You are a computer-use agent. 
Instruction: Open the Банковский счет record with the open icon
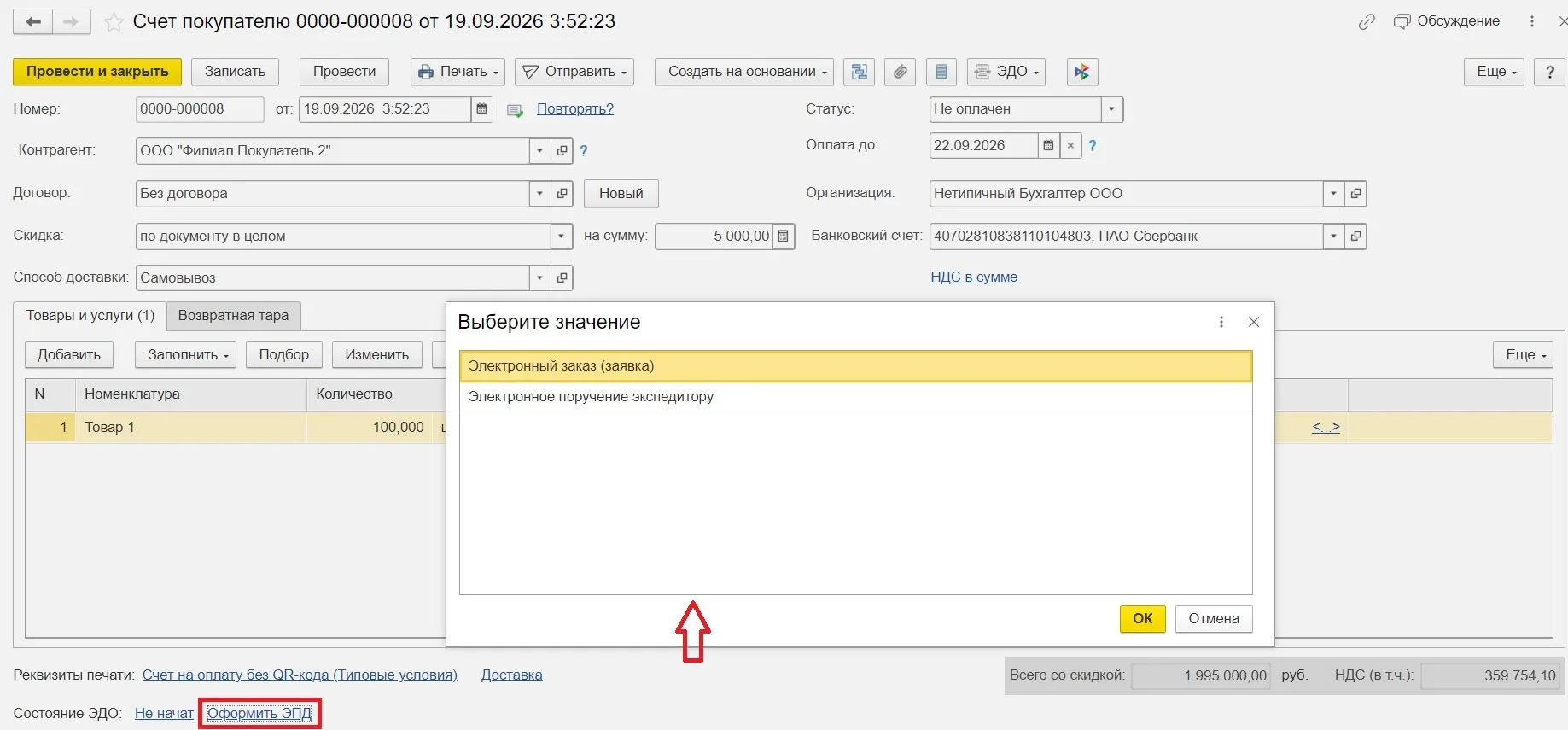[1355, 237]
